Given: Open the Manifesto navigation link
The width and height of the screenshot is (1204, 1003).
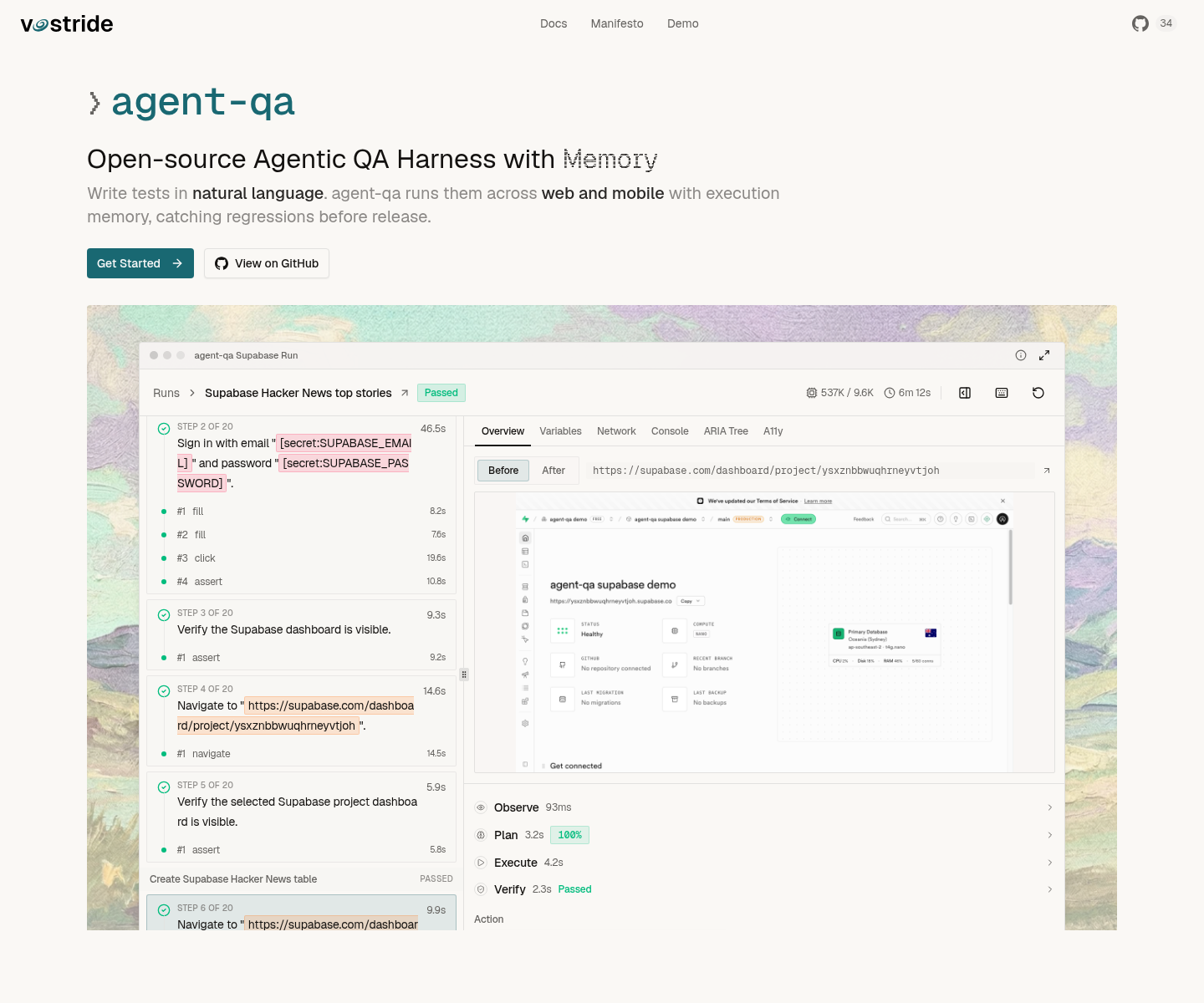Looking at the screenshot, I should click(617, 23).
